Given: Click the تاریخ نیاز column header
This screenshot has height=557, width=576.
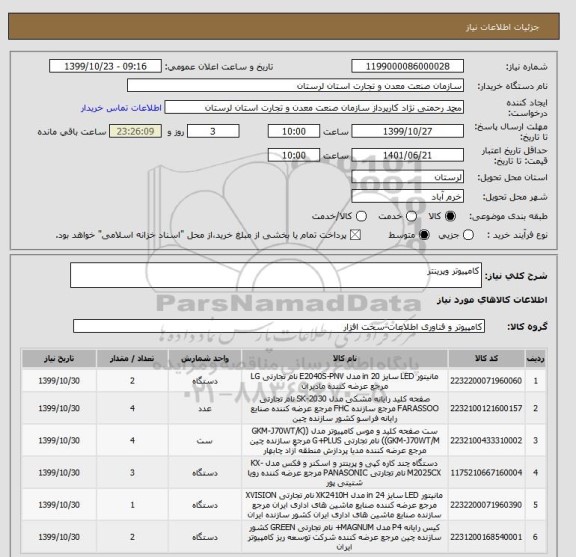Looking at the screenshot, I should click(x=59, y=358).
